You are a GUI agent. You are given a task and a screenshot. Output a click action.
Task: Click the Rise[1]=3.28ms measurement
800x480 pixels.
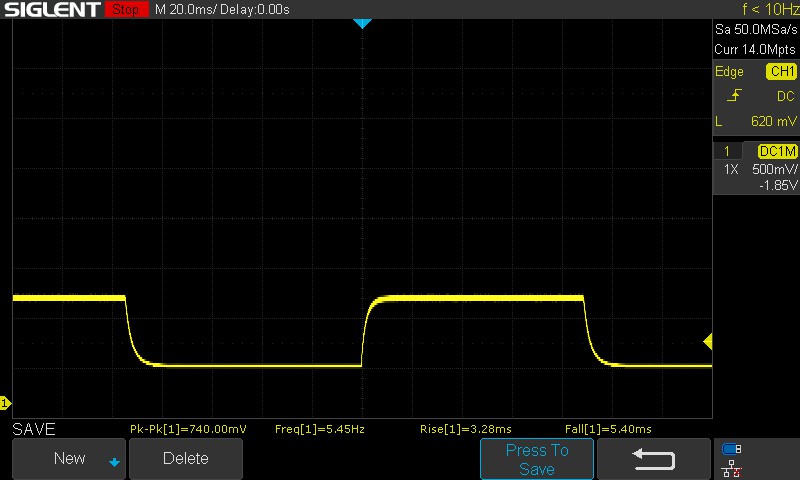pos(466,429)
